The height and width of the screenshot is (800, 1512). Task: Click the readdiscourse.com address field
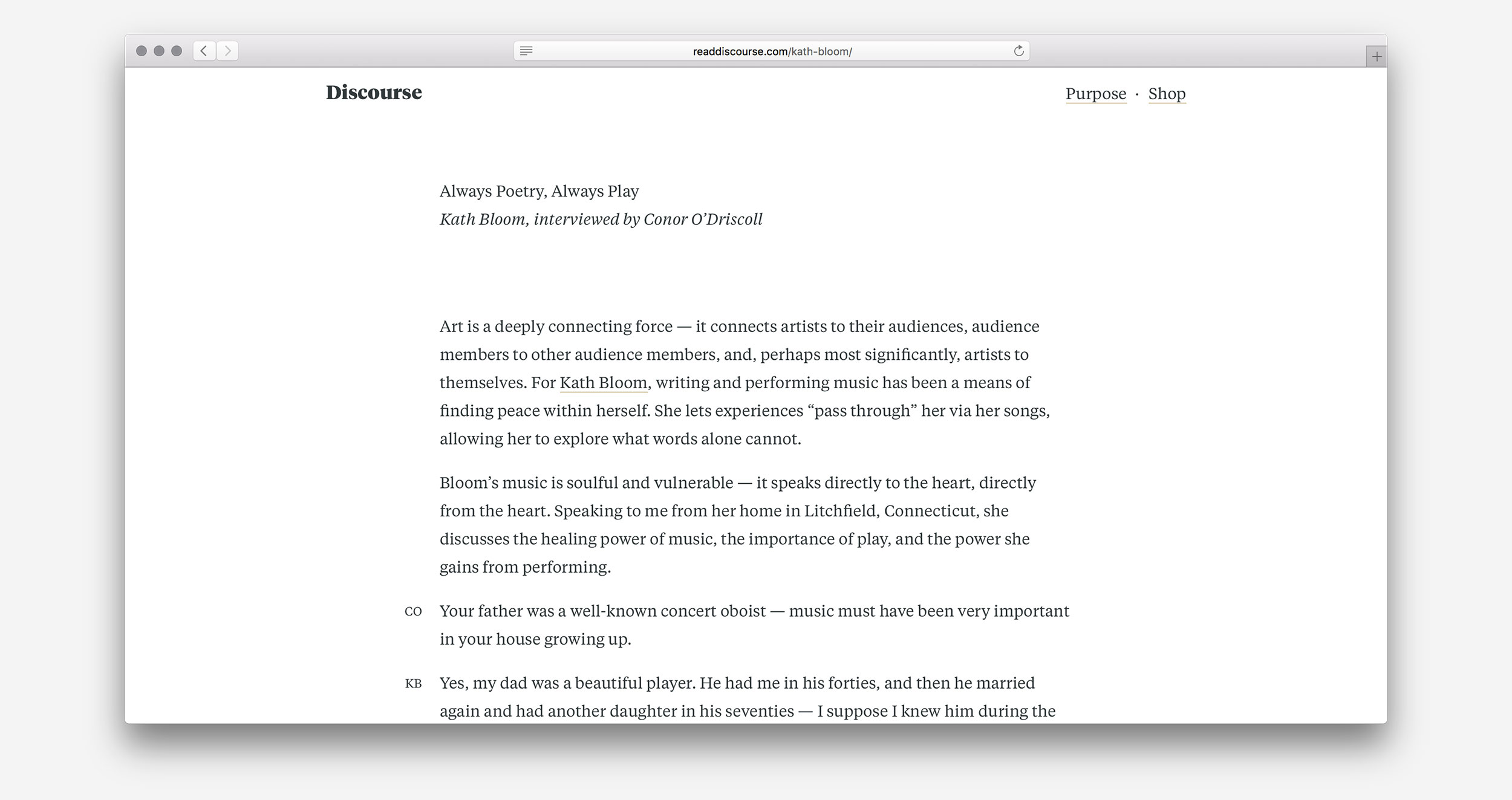(x=772, y=51)
